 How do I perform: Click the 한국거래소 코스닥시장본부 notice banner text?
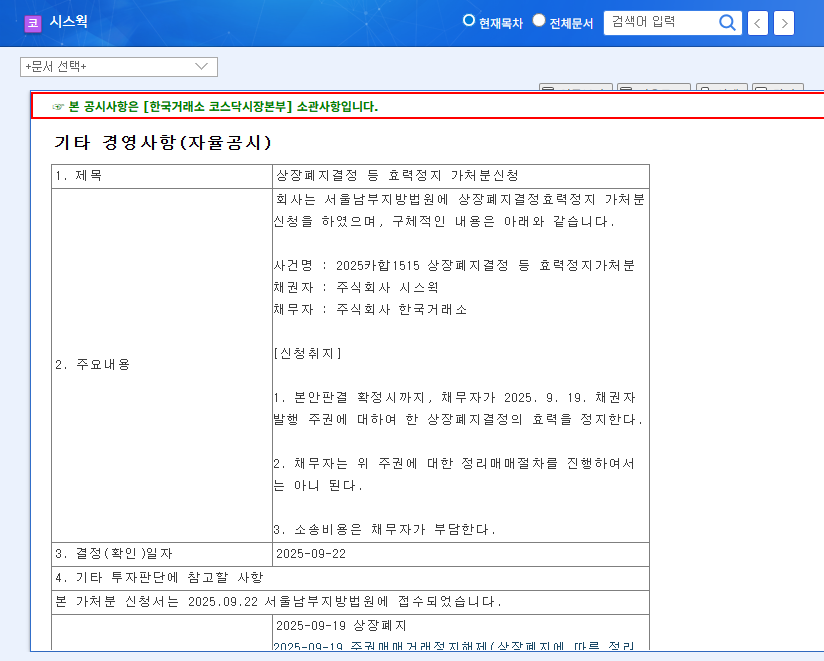pos(223,107)
